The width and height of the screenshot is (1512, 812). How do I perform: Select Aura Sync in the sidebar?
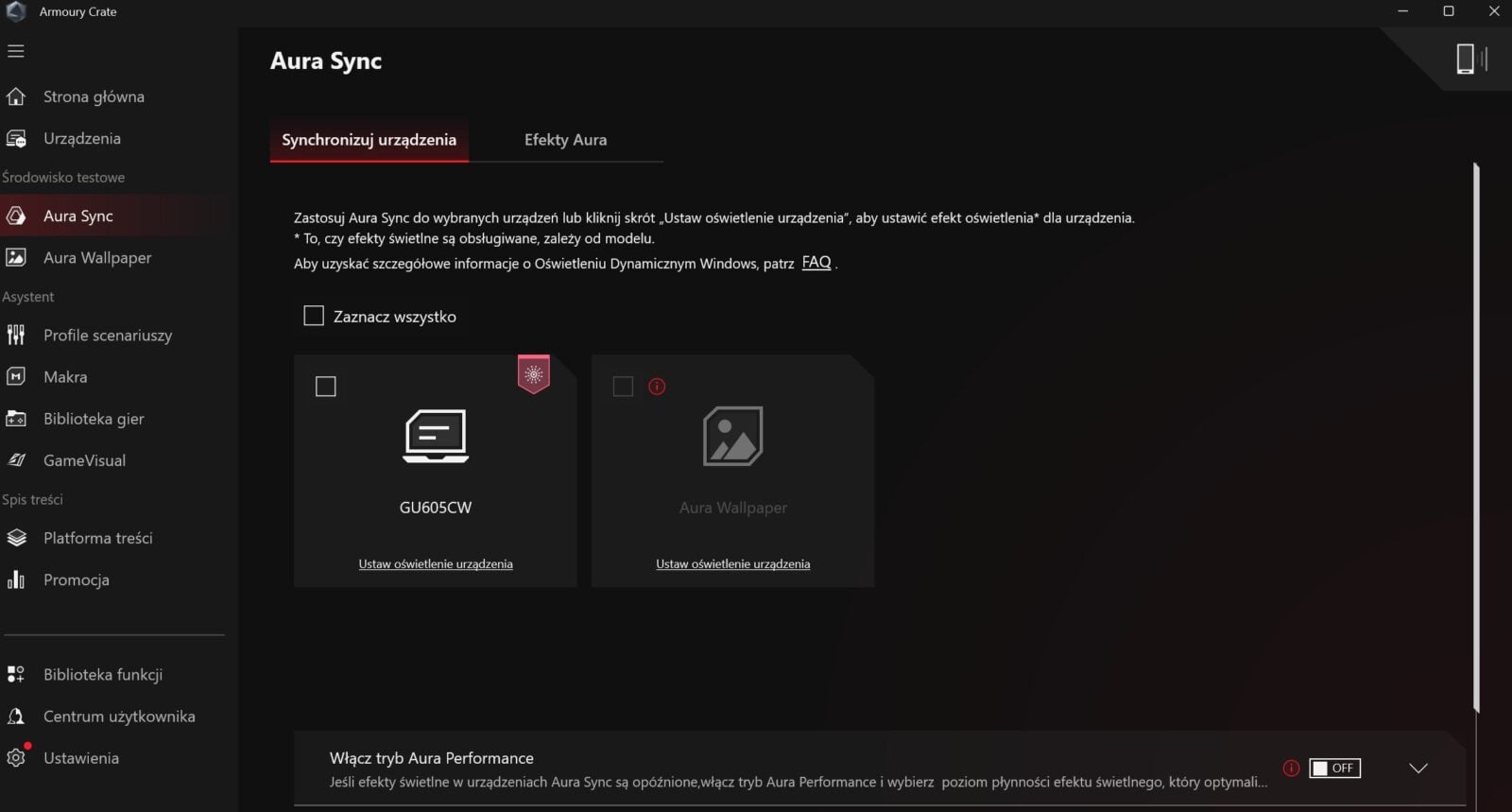[x=78, y=216]
